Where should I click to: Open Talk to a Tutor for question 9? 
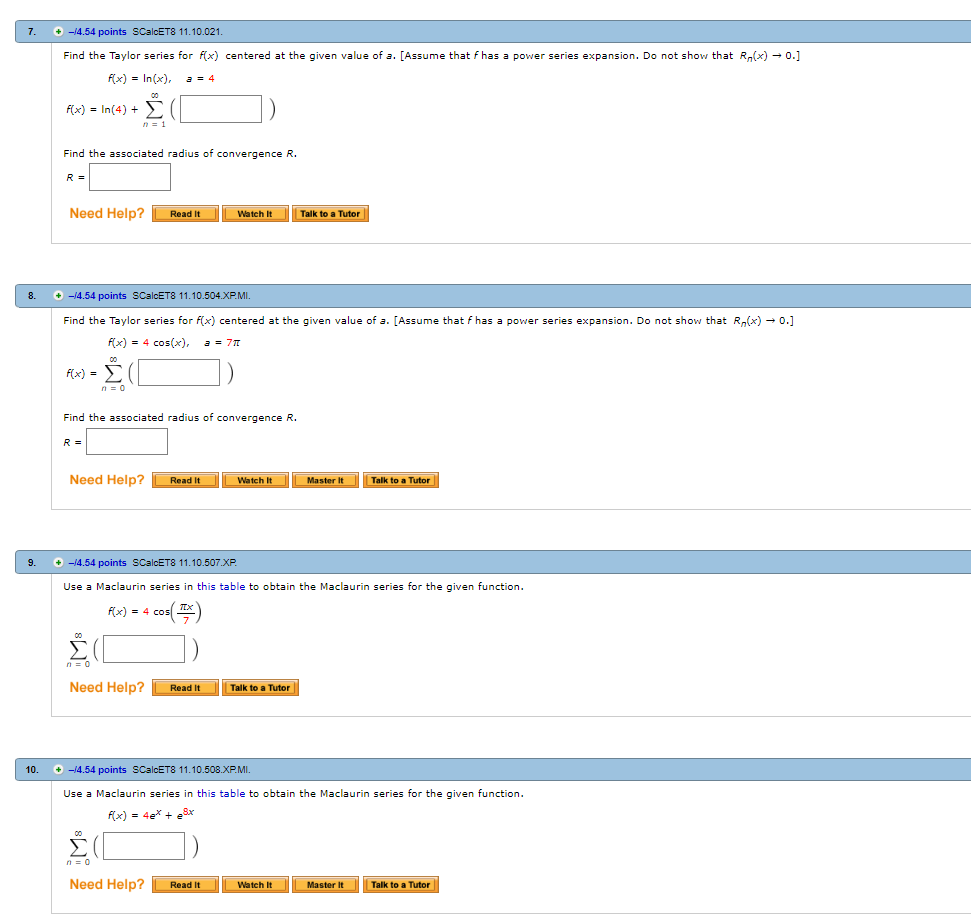tap(260, 687)
